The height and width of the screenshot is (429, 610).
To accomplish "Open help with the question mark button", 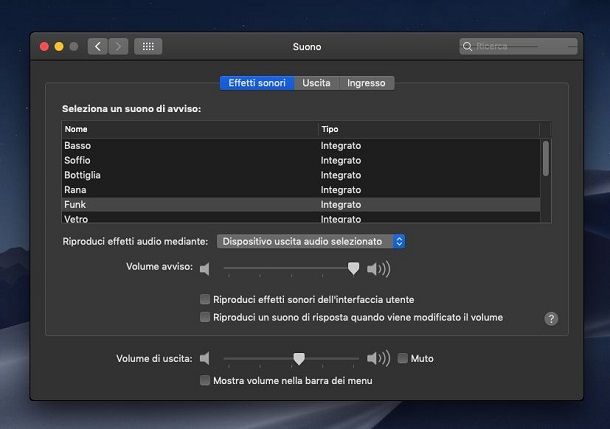I will point(551,319).
